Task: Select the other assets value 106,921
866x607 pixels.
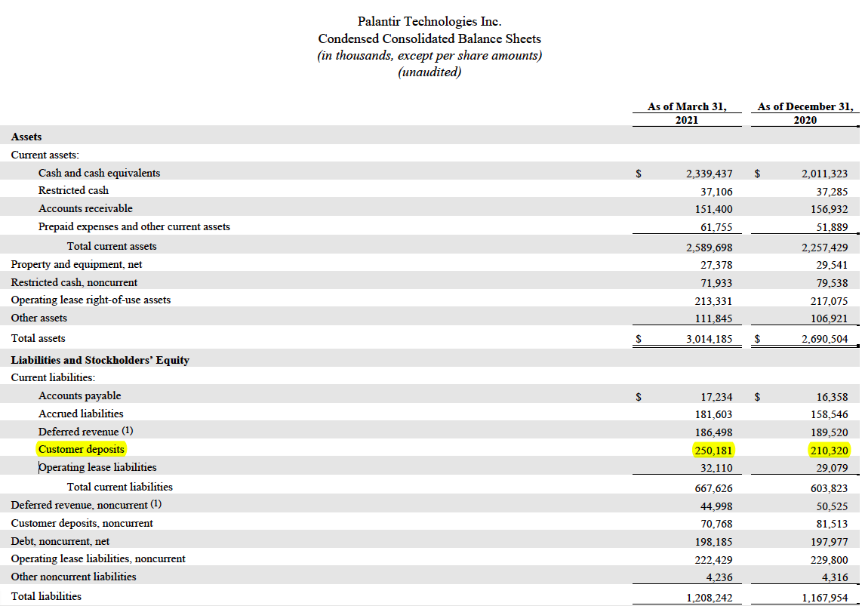Action: (829, 319)
